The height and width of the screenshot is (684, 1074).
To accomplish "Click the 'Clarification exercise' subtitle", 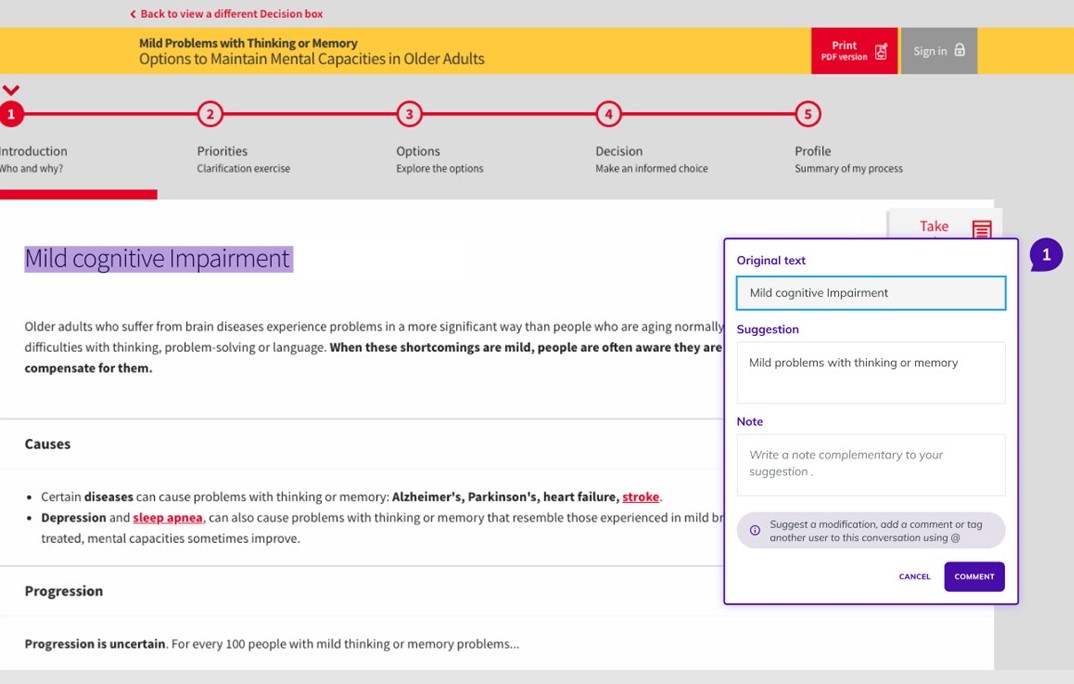I will [243, 168].
